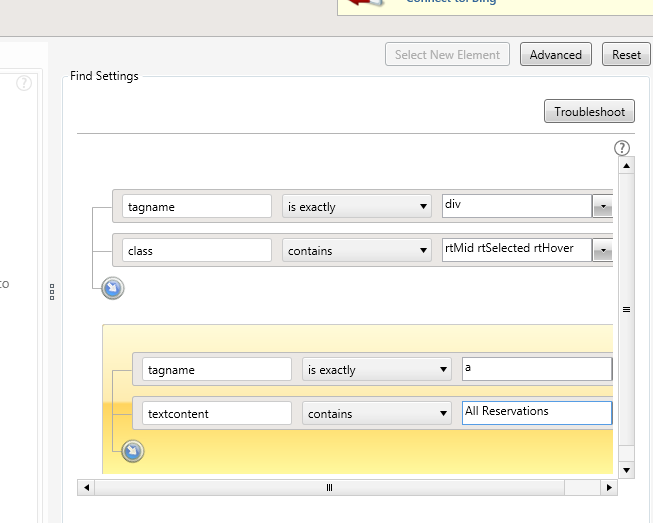Click the horizontal scrollbar right arrow
653x523 pixels.
click(609, 488)
